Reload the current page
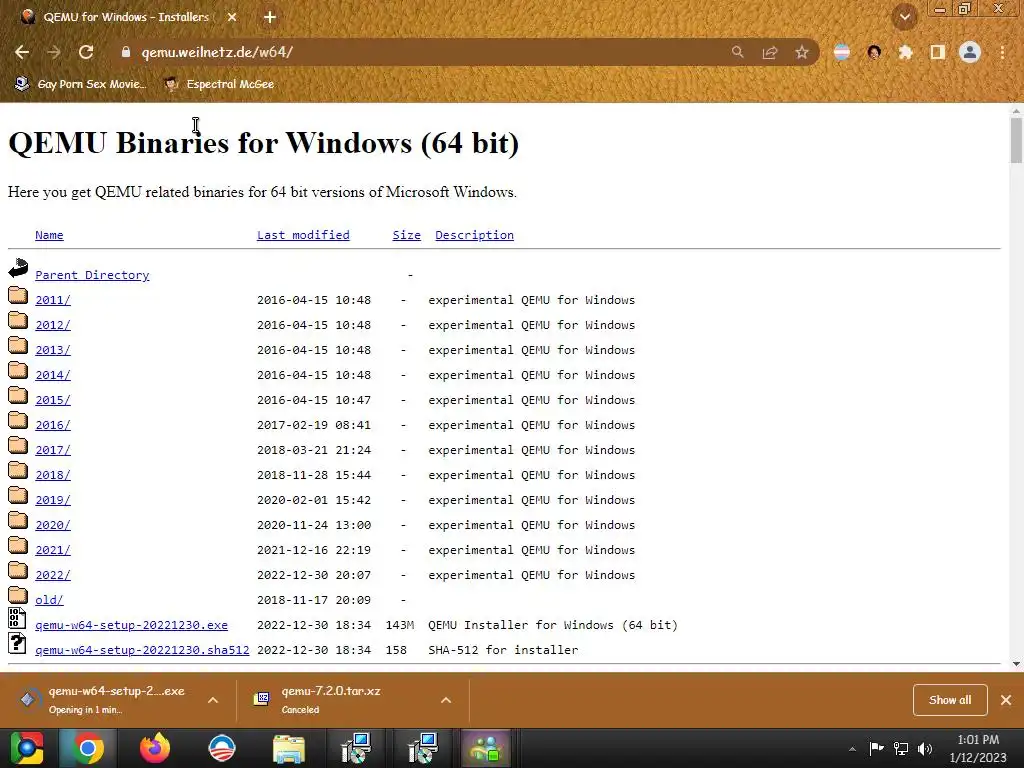Image resolution: width=1024 pixels, height=768 pixels. click(x=86, y=52)
